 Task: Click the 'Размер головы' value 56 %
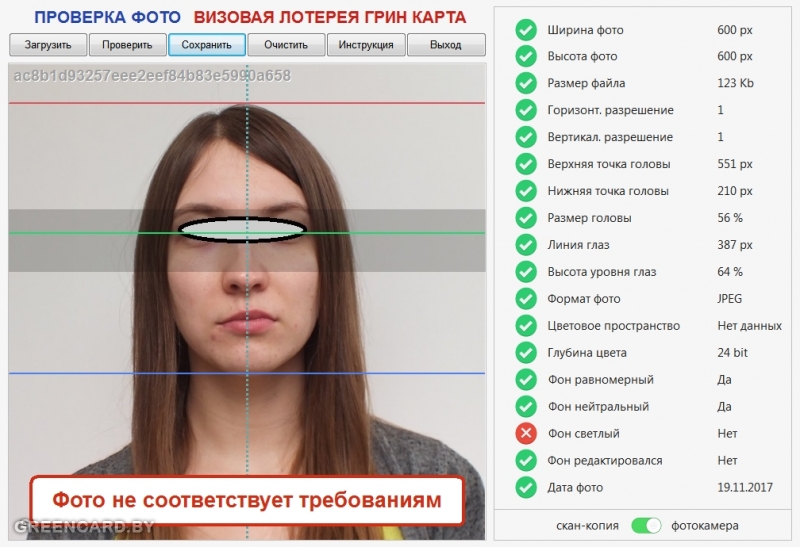coord(730,218)
